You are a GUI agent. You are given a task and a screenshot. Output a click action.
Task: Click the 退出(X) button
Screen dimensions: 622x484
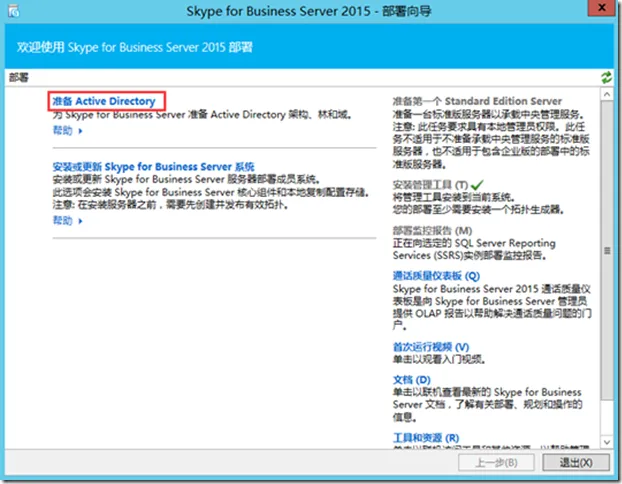click(576, 462)
